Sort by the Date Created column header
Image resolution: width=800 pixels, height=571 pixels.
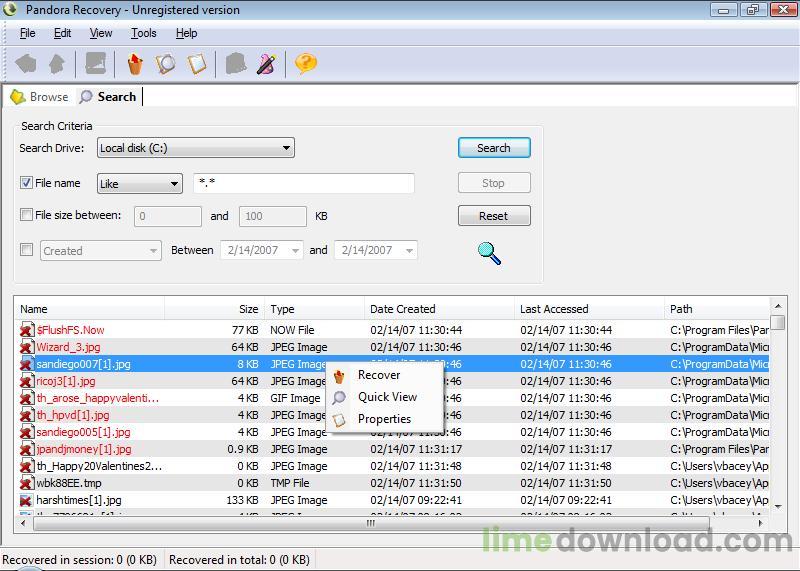click(439, 309)
